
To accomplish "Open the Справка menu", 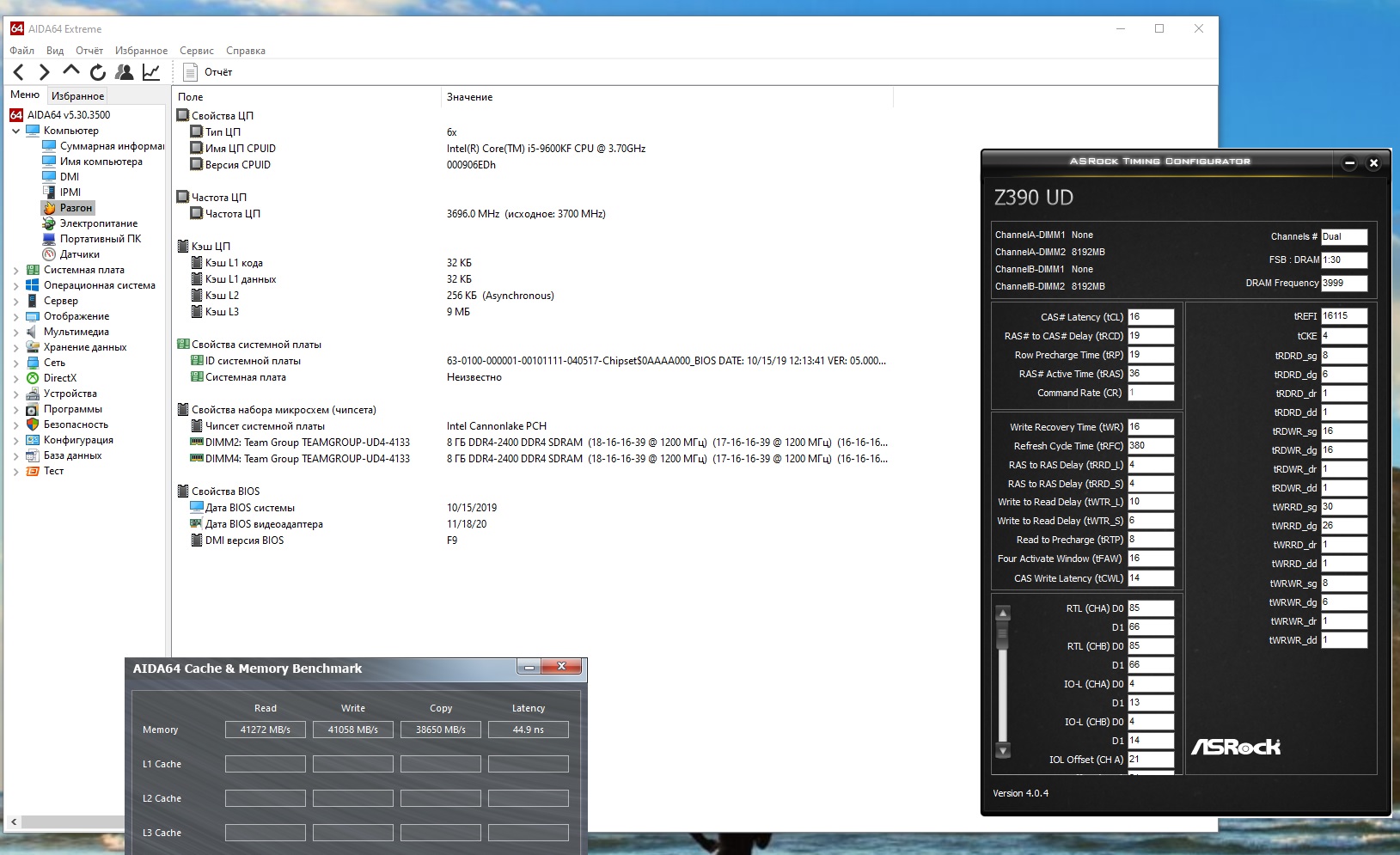I will click(246, 51).
